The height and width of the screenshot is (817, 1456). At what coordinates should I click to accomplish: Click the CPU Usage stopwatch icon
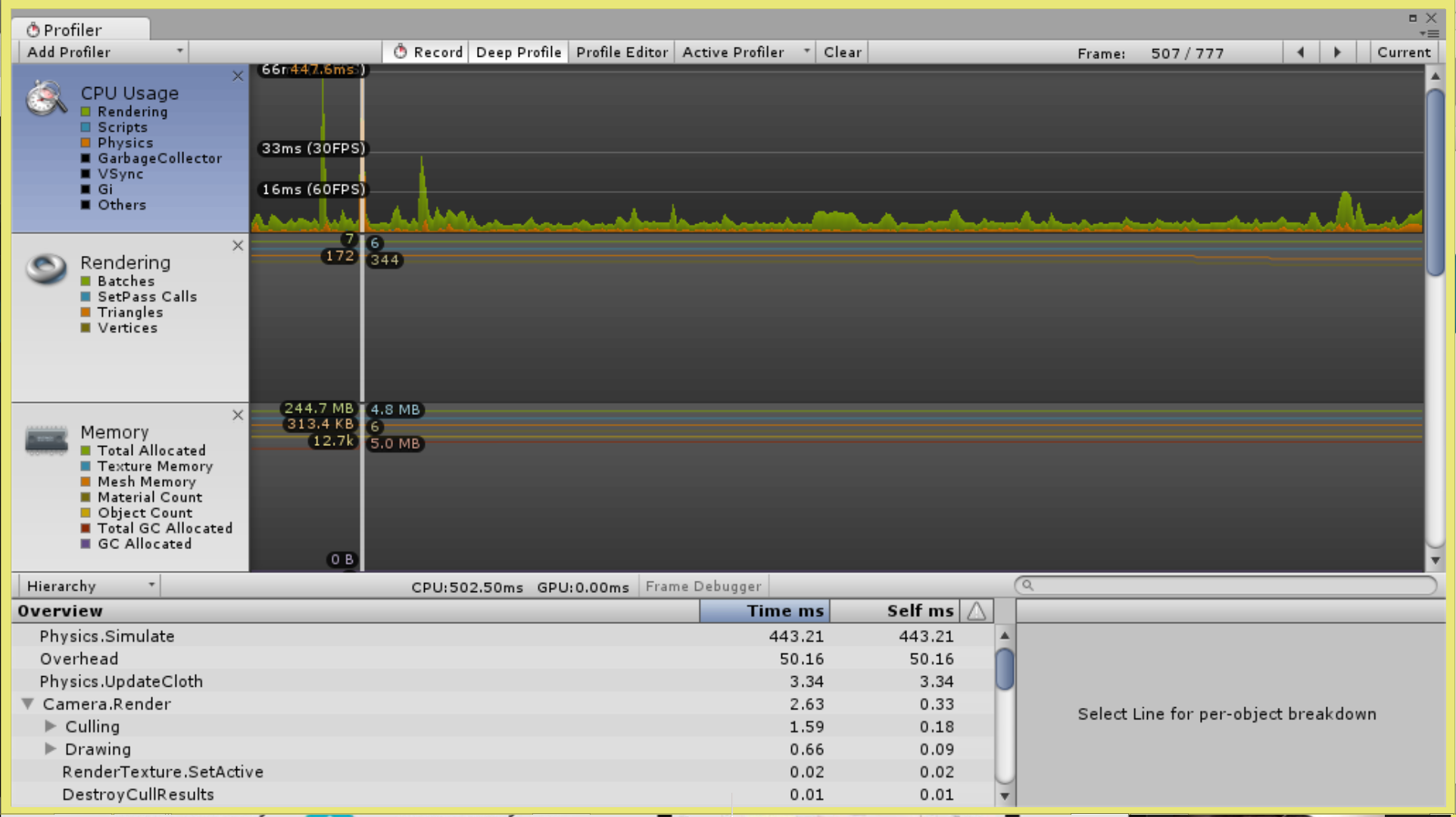pyautogui.click(x=46, y=98)
